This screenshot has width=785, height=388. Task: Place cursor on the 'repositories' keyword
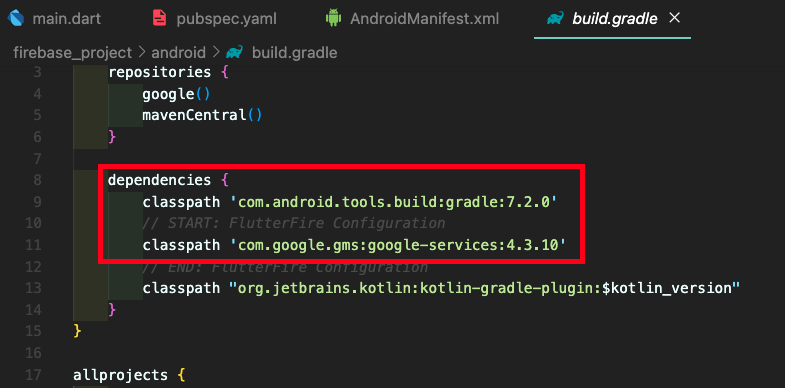click(x=160, y=72)
